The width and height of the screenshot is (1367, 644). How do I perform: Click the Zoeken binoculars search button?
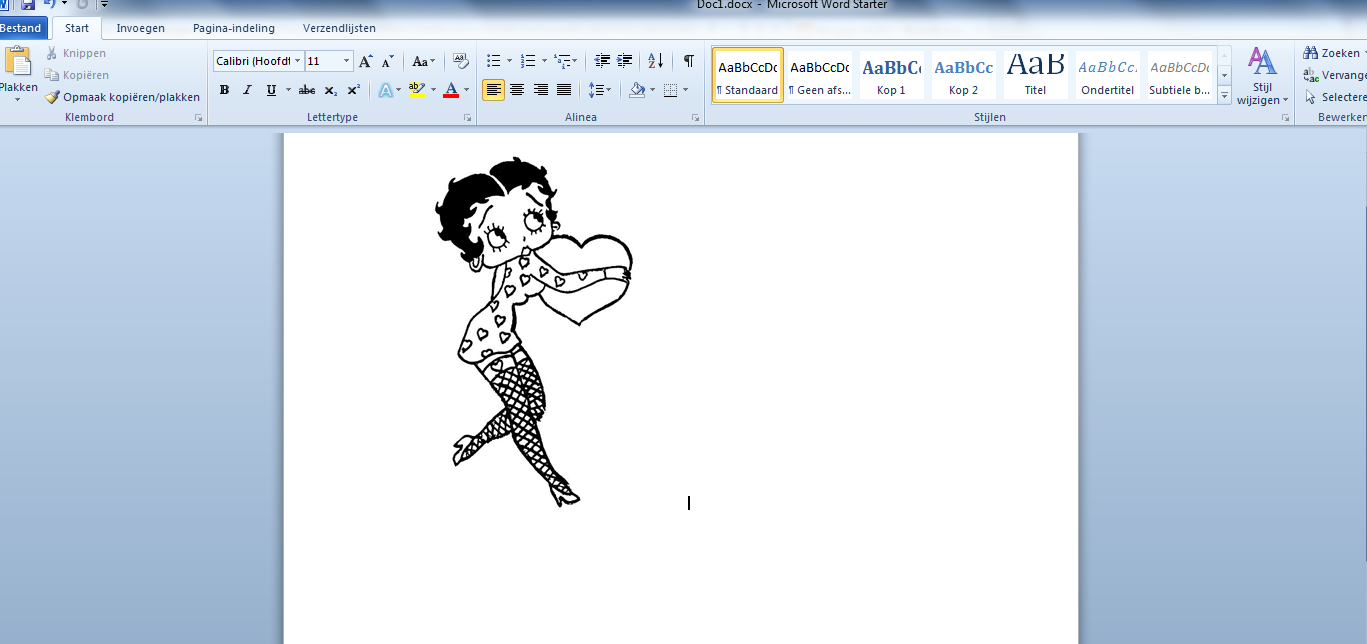point(1333,53)
